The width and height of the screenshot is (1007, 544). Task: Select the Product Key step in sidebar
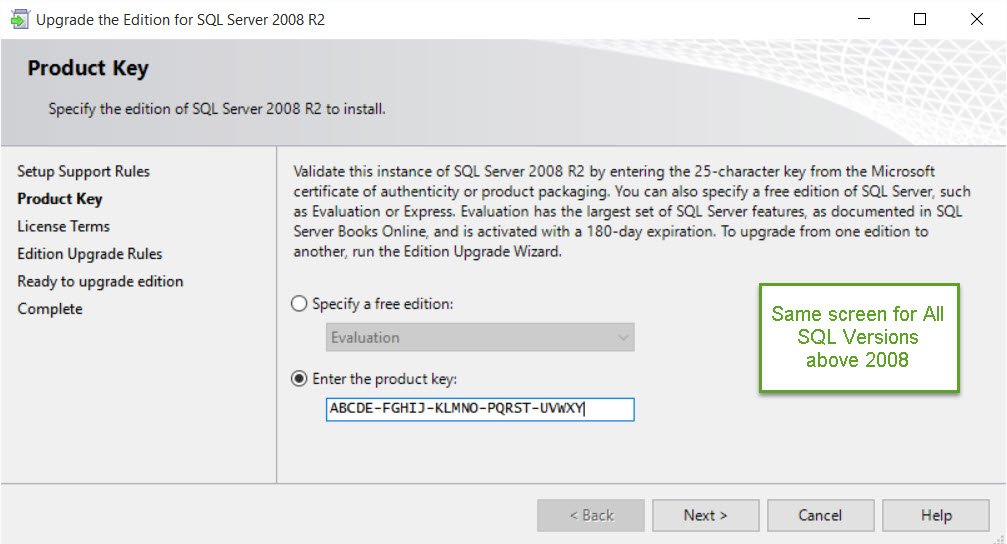[60, 199]
